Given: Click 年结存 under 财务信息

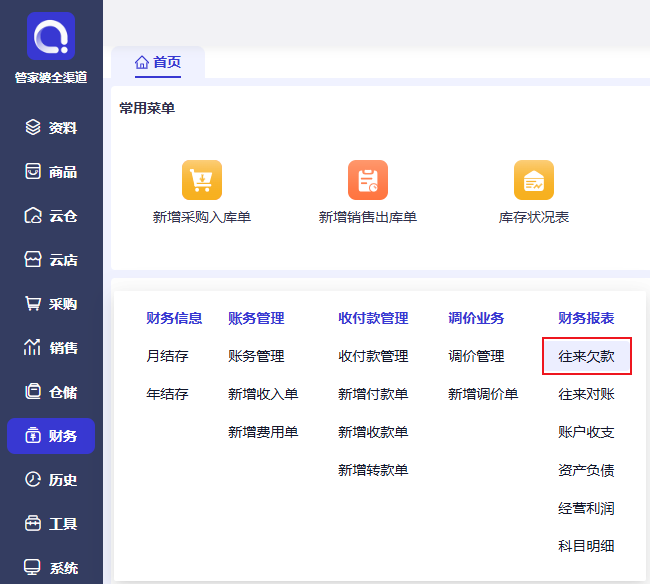Looking at the screenshot, I should (167, 394).
